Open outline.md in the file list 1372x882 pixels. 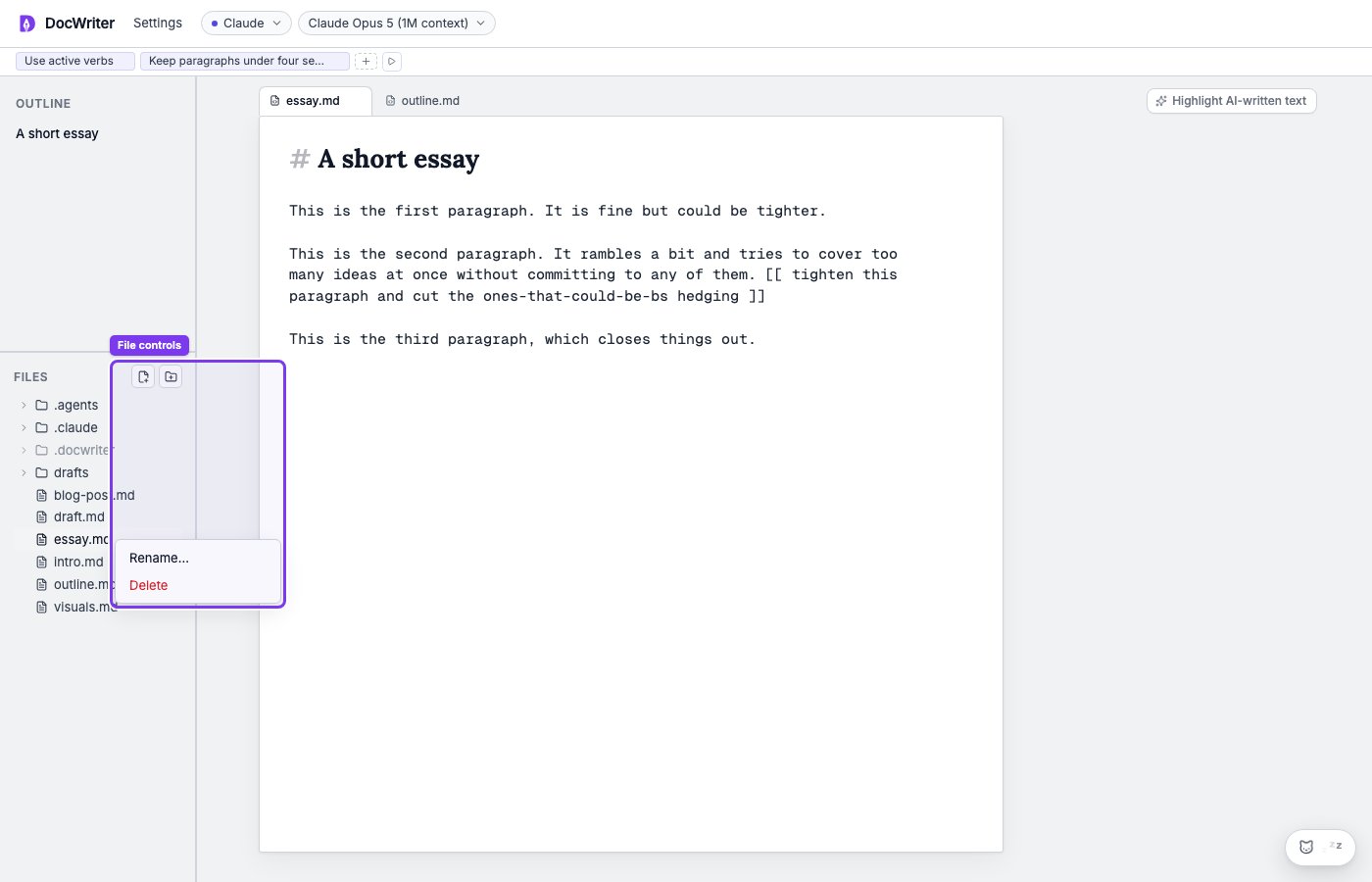coord(98,584)
